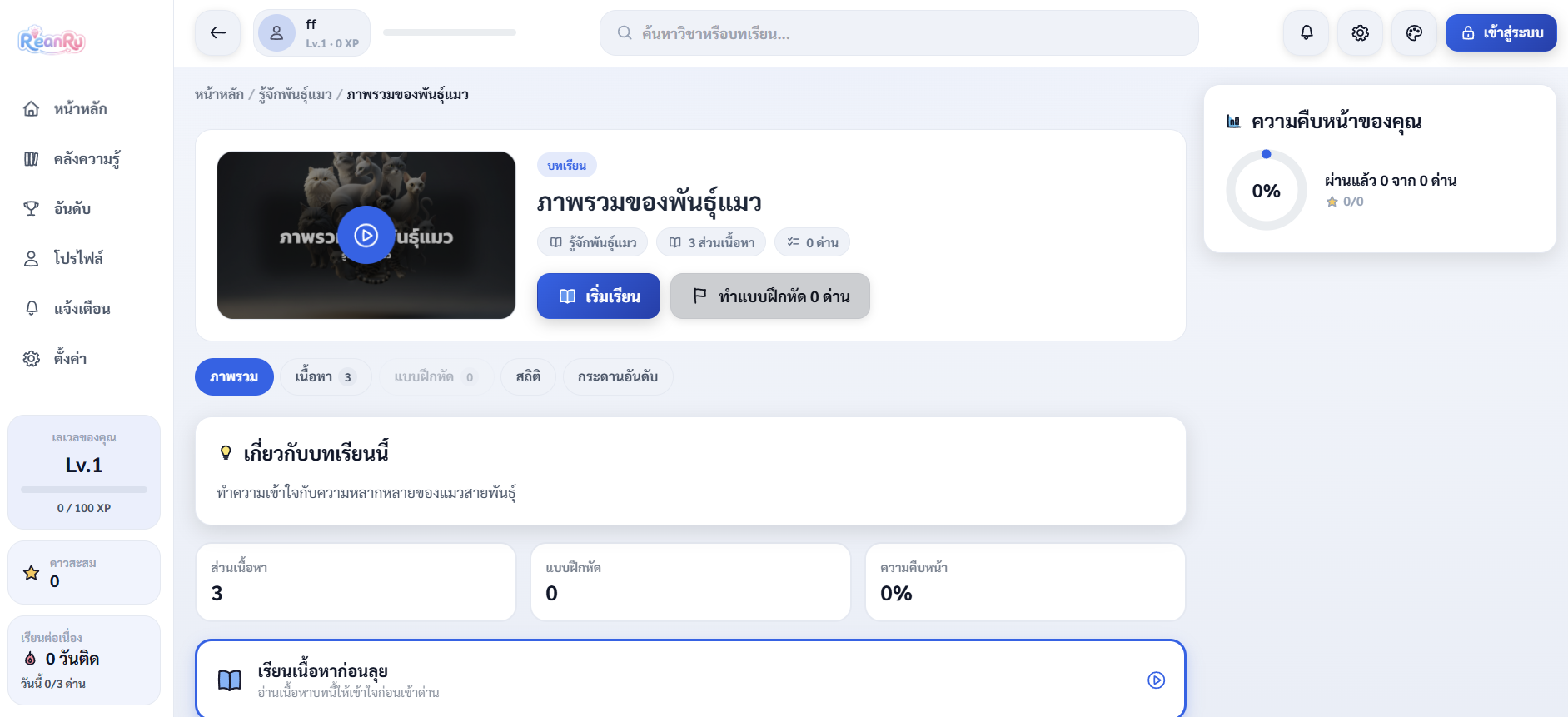Switch to the กระดานอันดับ tab
This screenshot has width=1568, height=717.
(618, 377)
